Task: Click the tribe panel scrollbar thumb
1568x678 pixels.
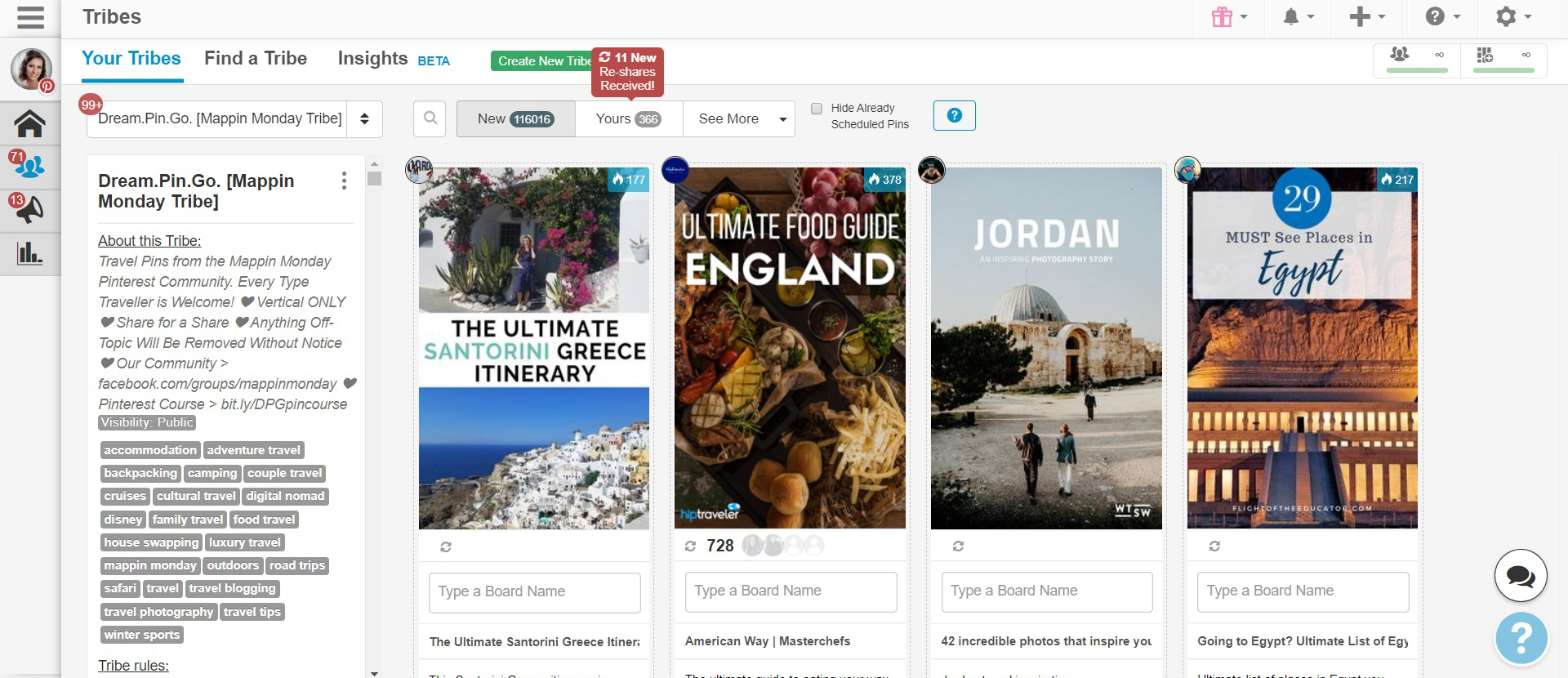Action: pos(374,178)
